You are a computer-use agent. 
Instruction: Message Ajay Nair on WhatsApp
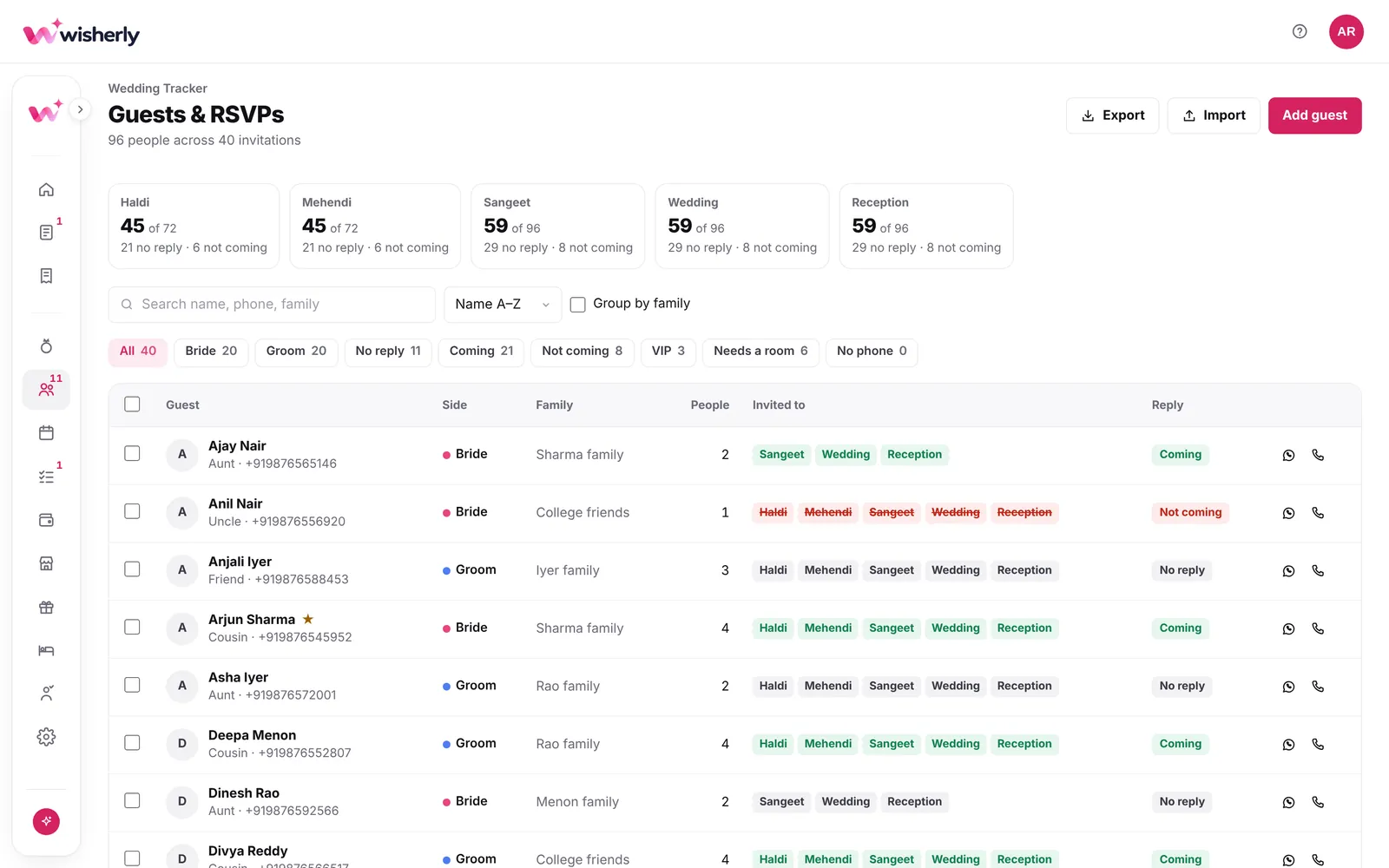pos(1288,455)
